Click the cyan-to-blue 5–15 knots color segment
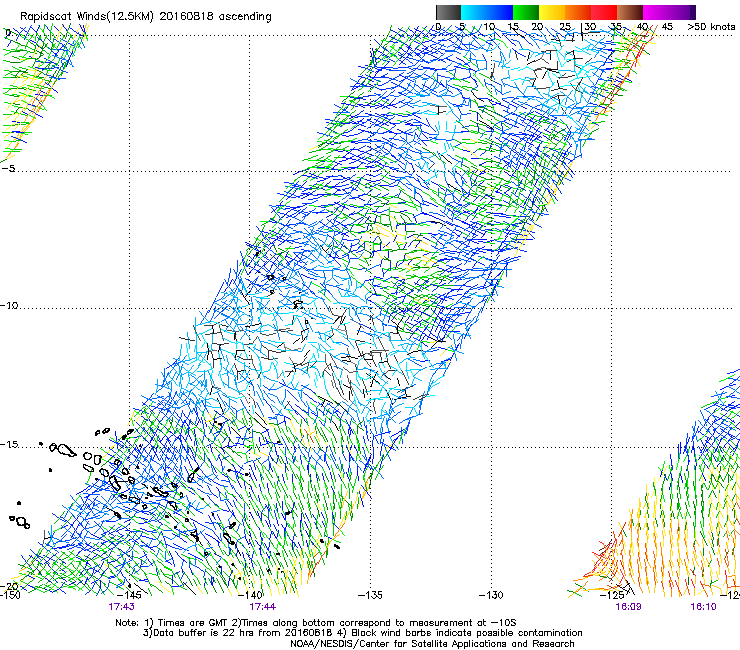The height and width of the screenshot is (650, 740). coord(487,12)
